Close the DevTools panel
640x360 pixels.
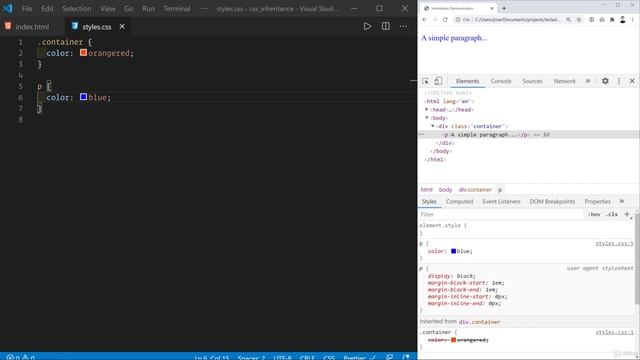point(632,81)
